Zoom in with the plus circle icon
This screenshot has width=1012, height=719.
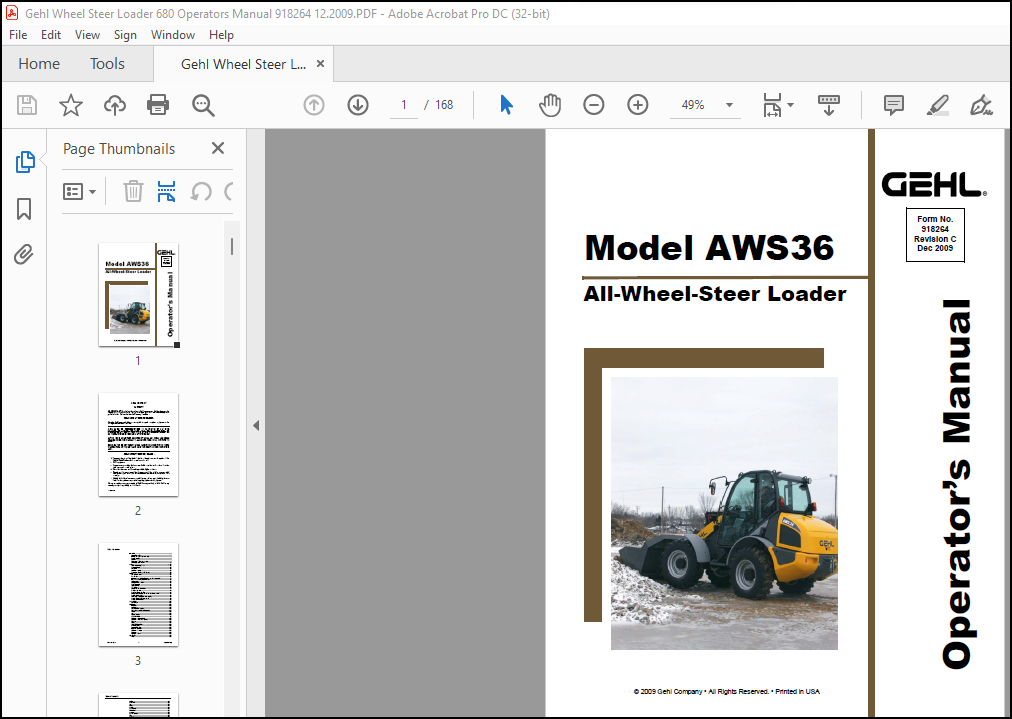click(638, 105)
